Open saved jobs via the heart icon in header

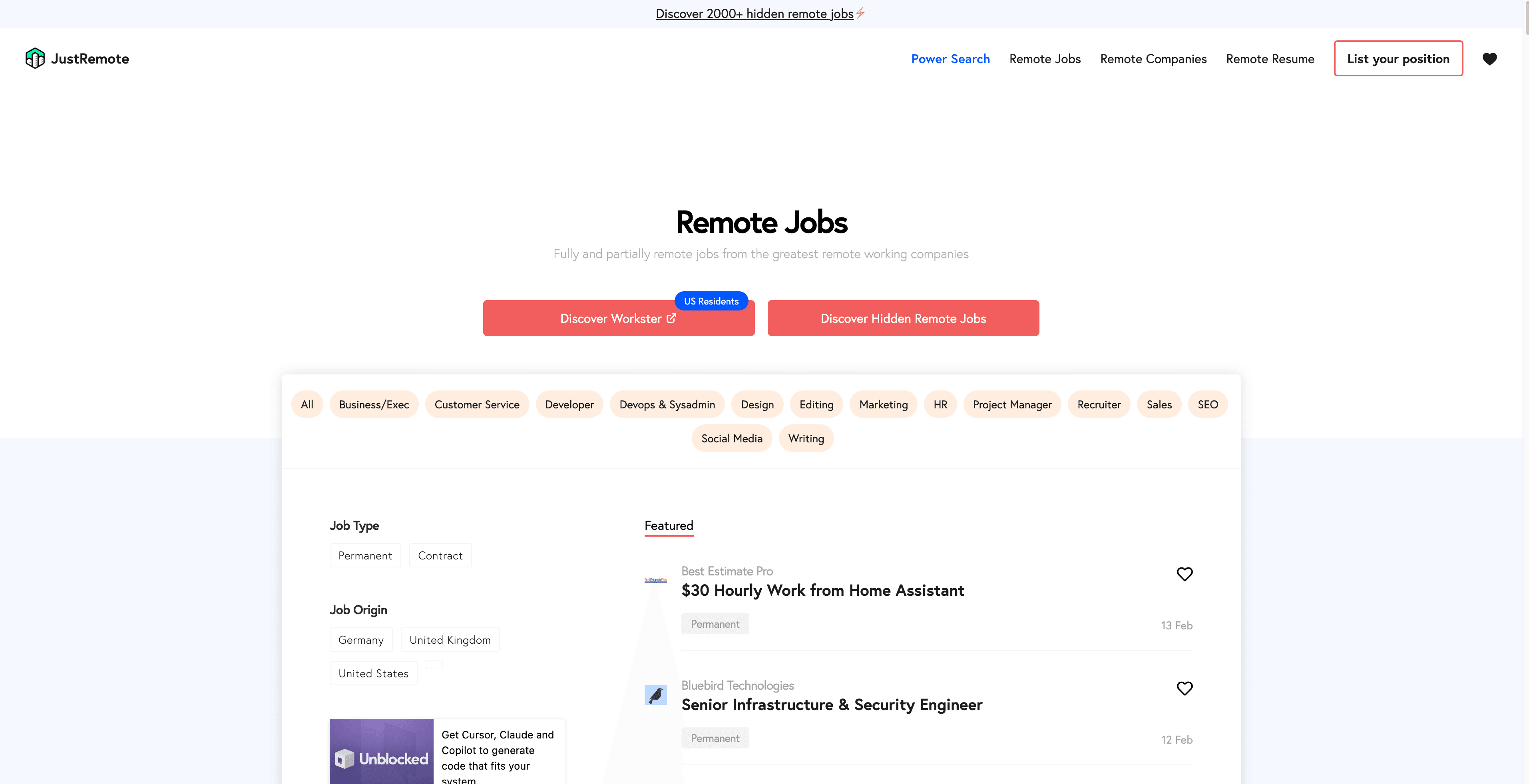click(x=1490, y=58)
